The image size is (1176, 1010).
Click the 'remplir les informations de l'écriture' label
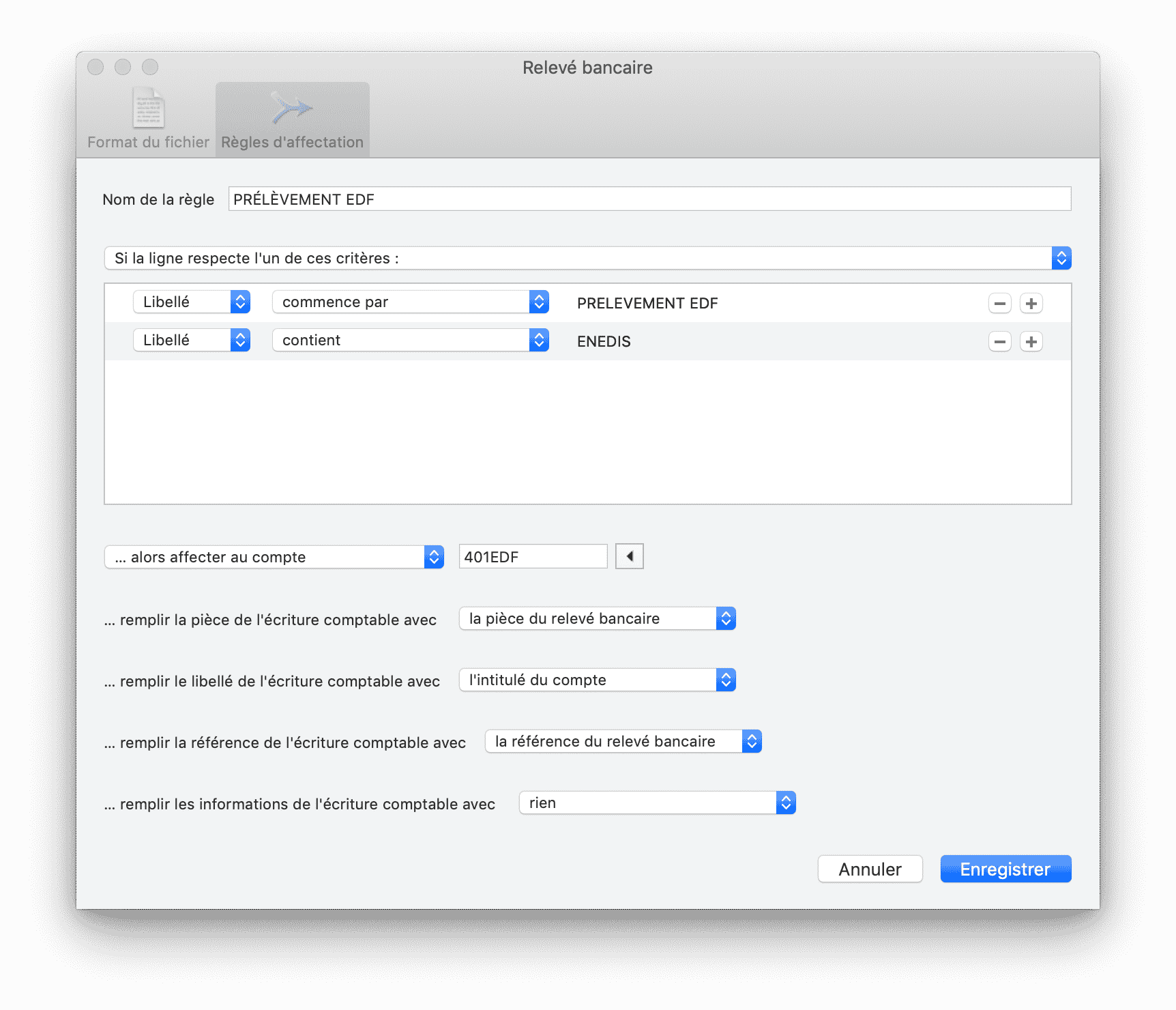pos(299,804)
